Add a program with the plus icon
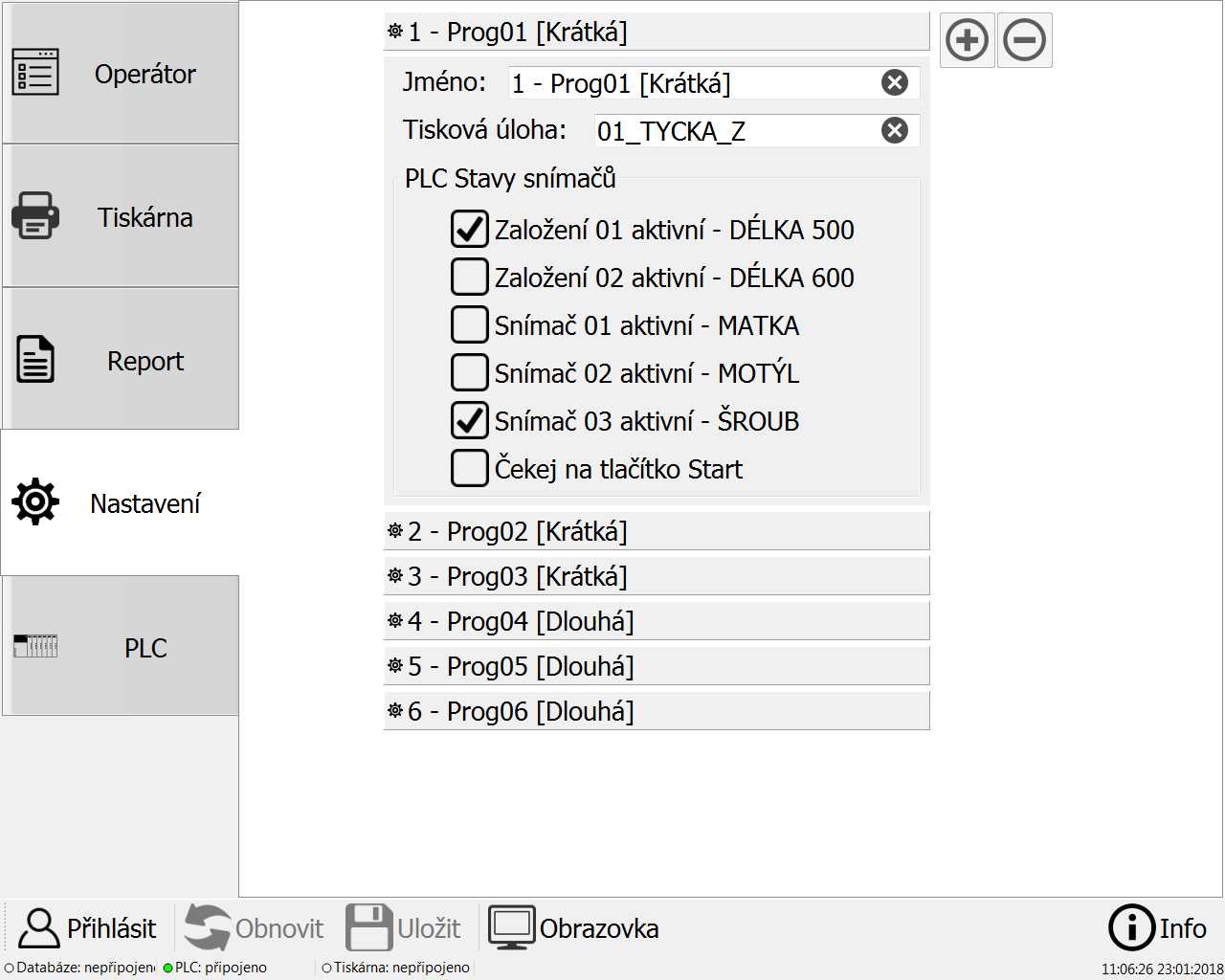Image resolution: width=1225 pixels, height=980 pixels. (968, 40)
